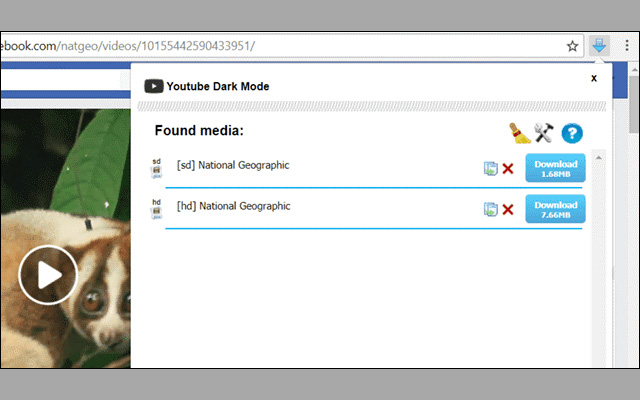Viewport: 640px width, 400px height.
Task: Play the loris video
Action: 48,273
